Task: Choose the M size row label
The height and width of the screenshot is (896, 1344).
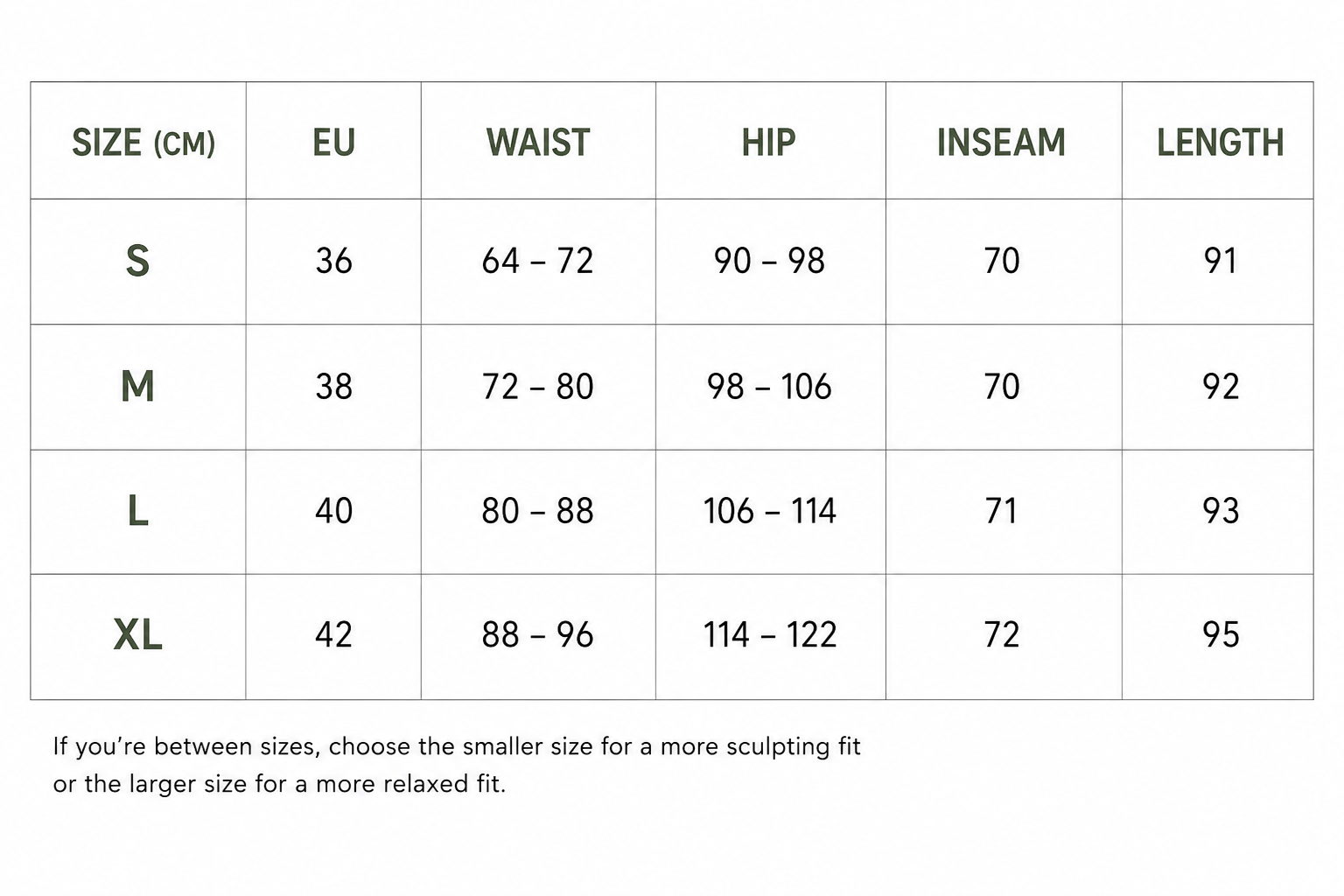Action: (x=137, y=386)
